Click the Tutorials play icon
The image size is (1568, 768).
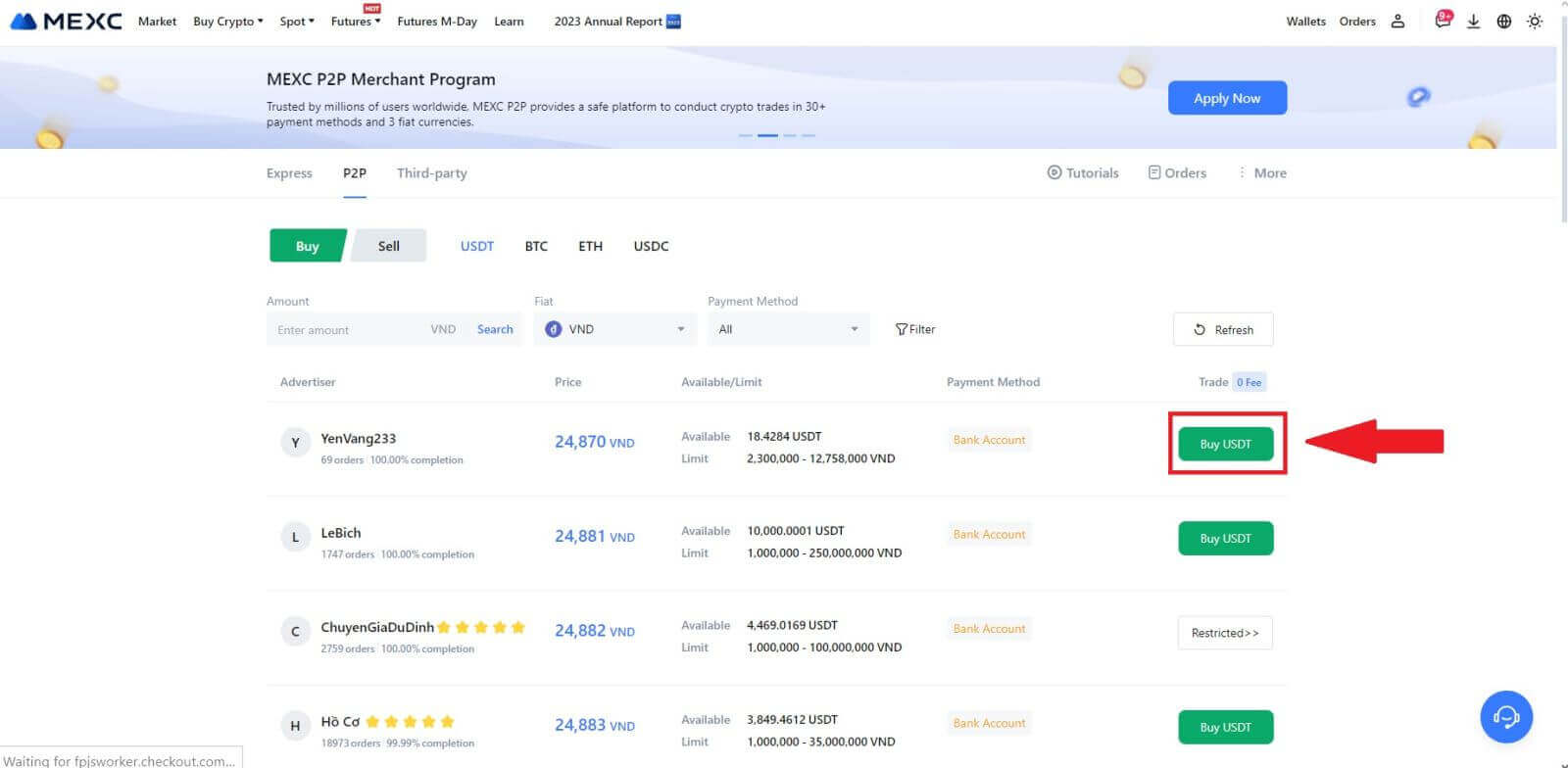(1054, 173)
